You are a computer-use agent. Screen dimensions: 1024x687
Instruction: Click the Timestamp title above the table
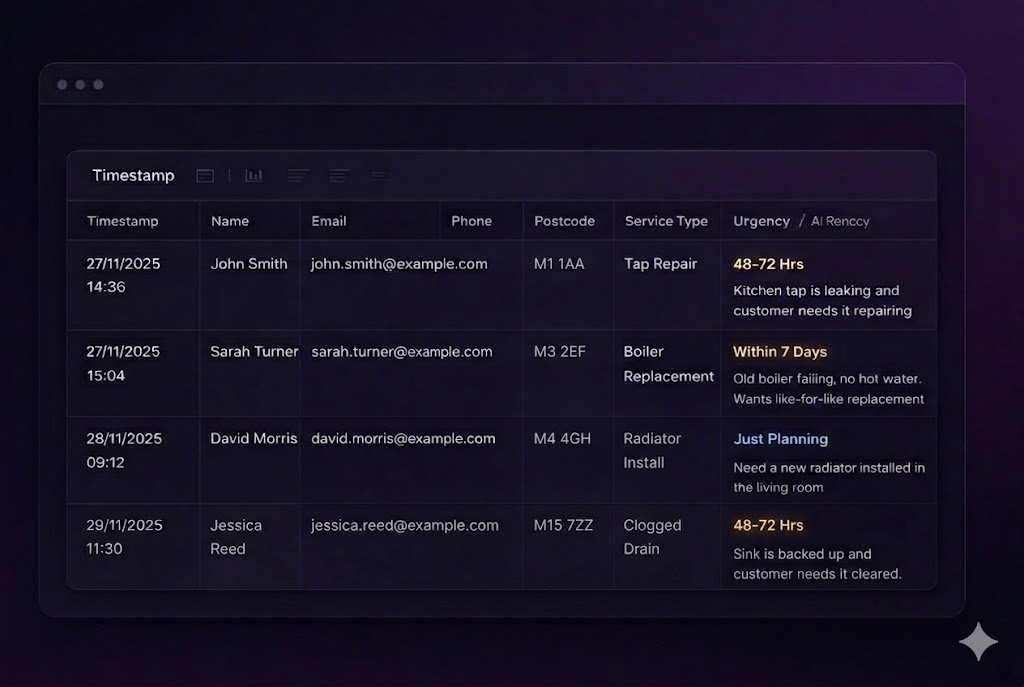click(133, 176)
